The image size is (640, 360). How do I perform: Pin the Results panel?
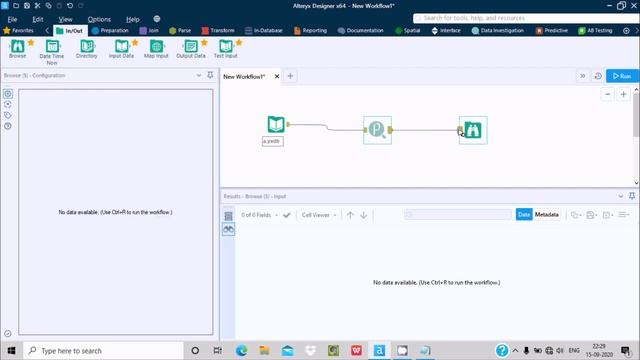pos(632,196)
